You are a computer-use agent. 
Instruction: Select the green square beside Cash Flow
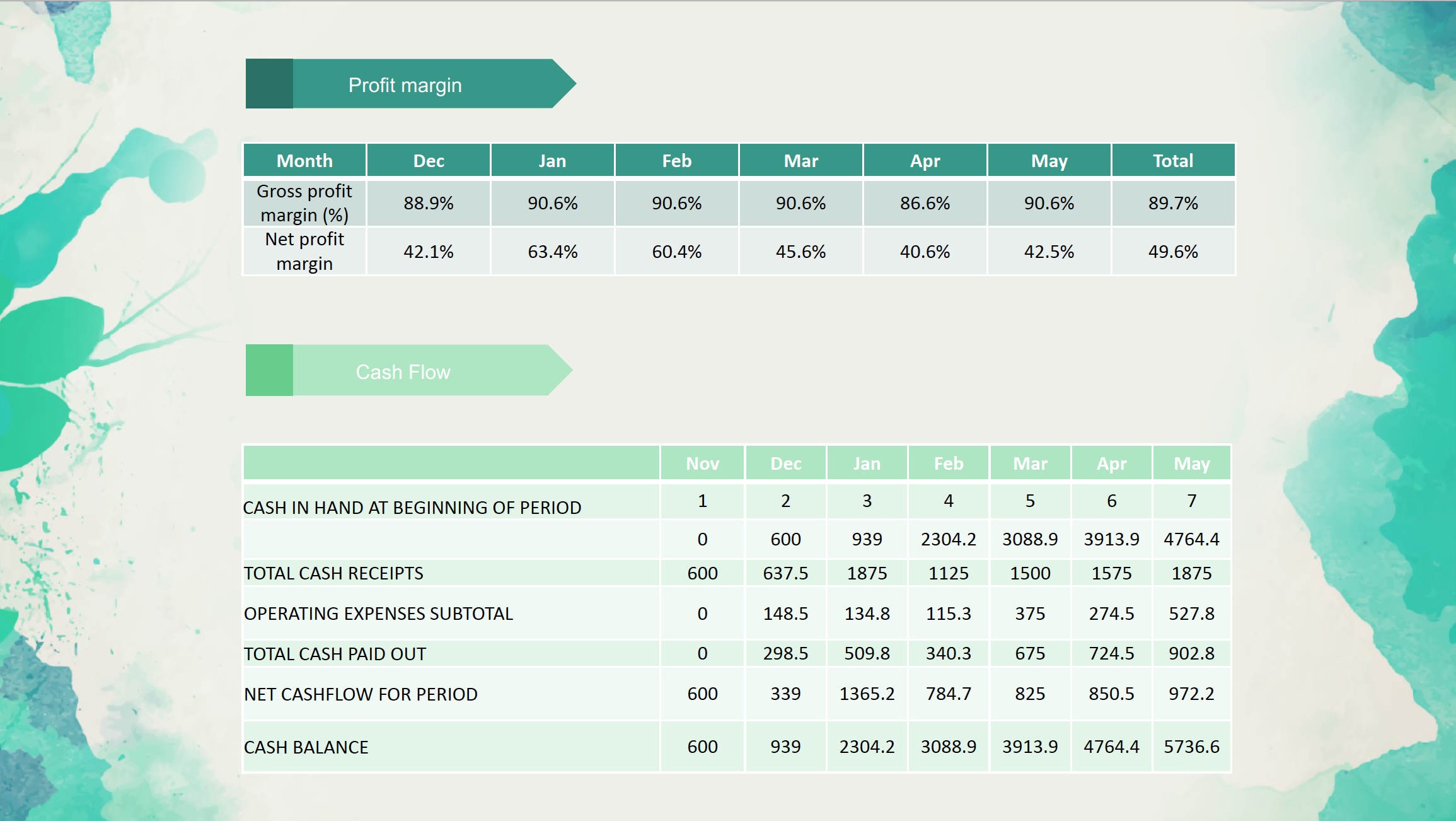pyautogui.click(x=269, y=370)
